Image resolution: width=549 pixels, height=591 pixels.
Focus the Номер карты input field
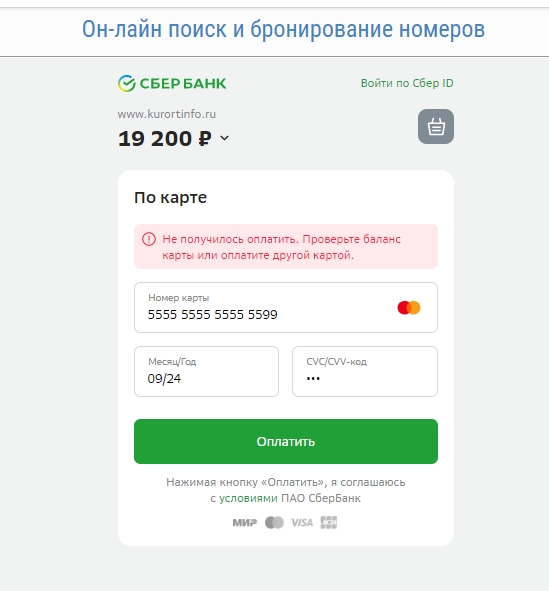[286, 308]
